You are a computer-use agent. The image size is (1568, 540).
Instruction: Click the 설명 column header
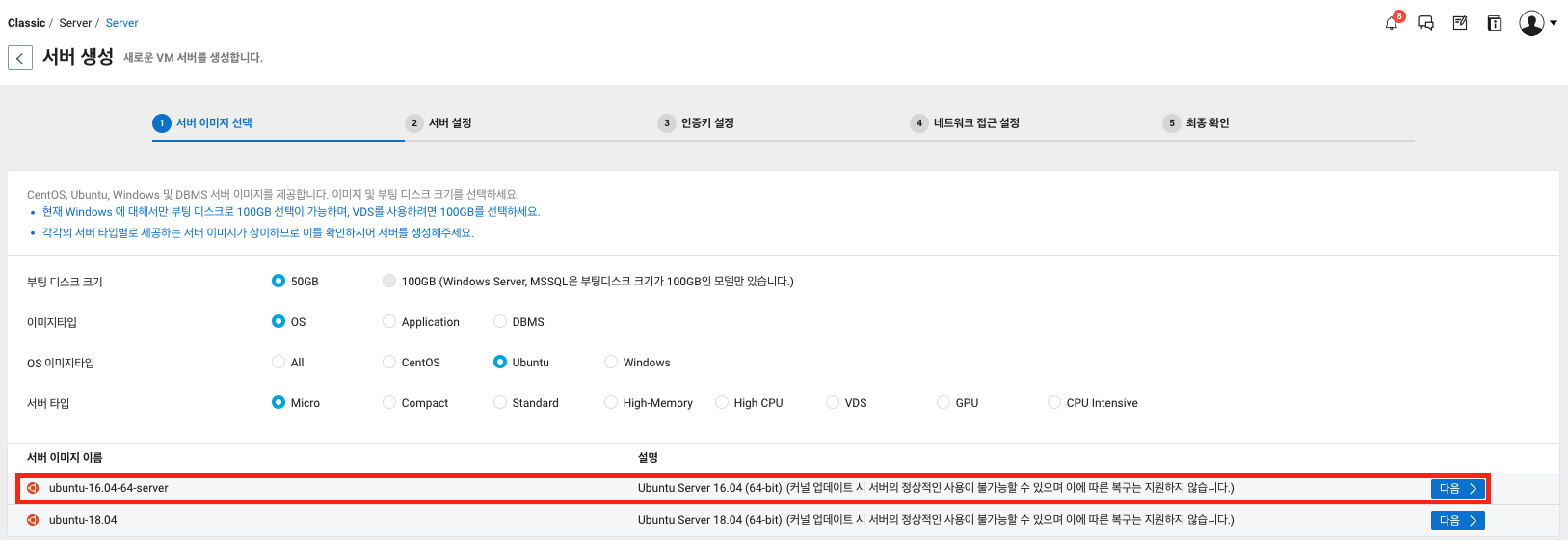pos(648,457)
